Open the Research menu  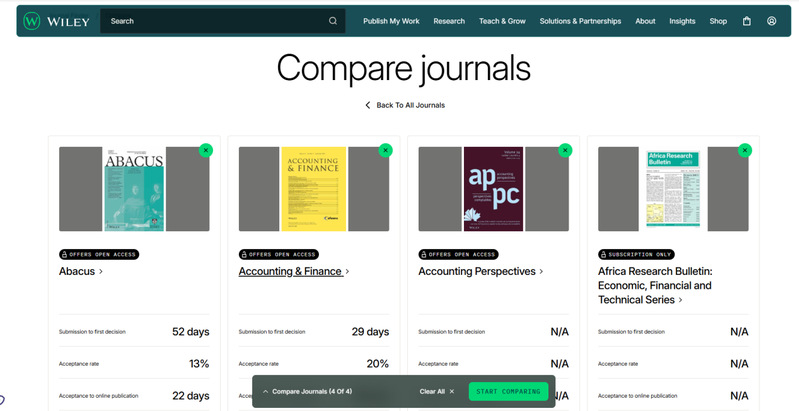449,21
